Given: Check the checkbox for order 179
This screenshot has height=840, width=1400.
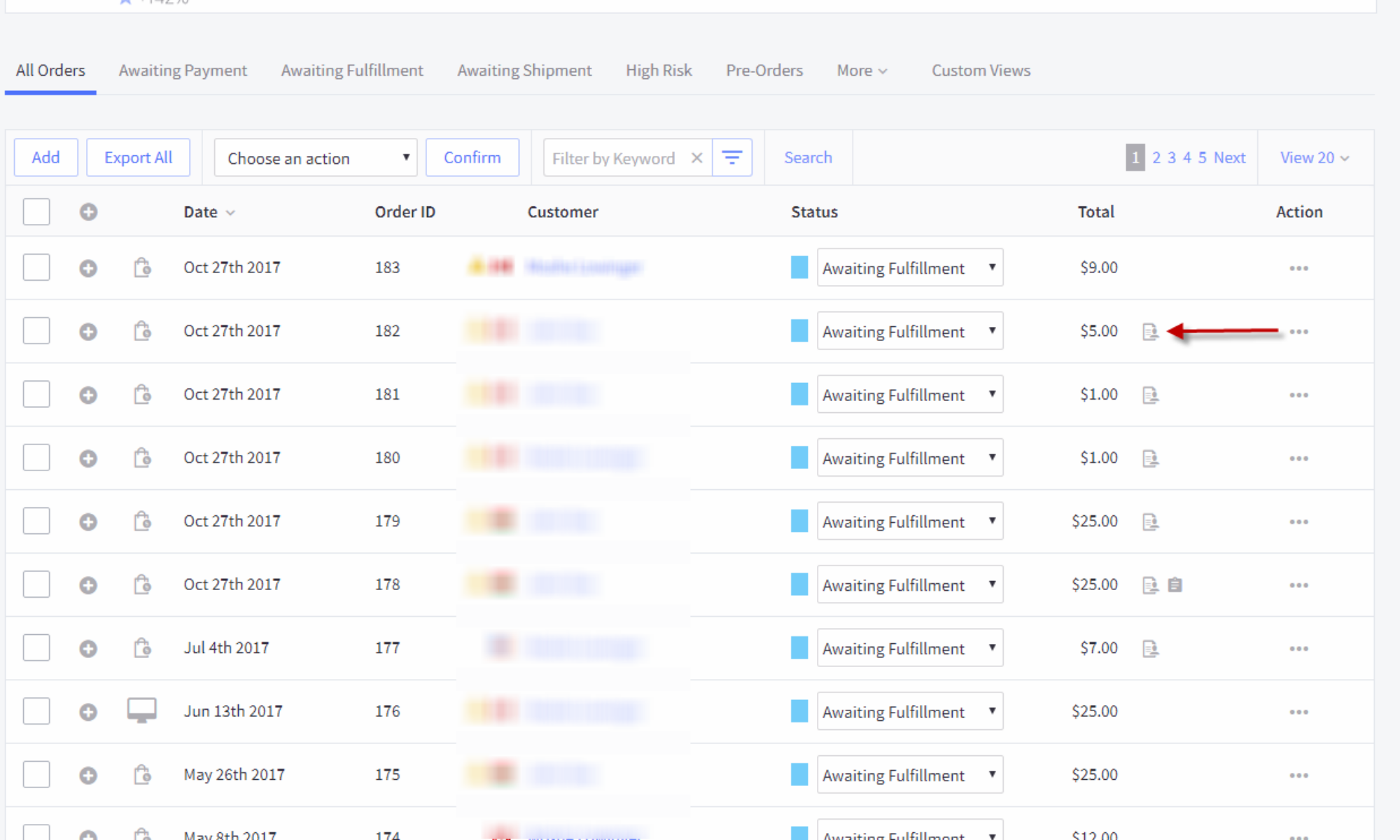Looking at the screenshot, I should (x=36, y=521).
